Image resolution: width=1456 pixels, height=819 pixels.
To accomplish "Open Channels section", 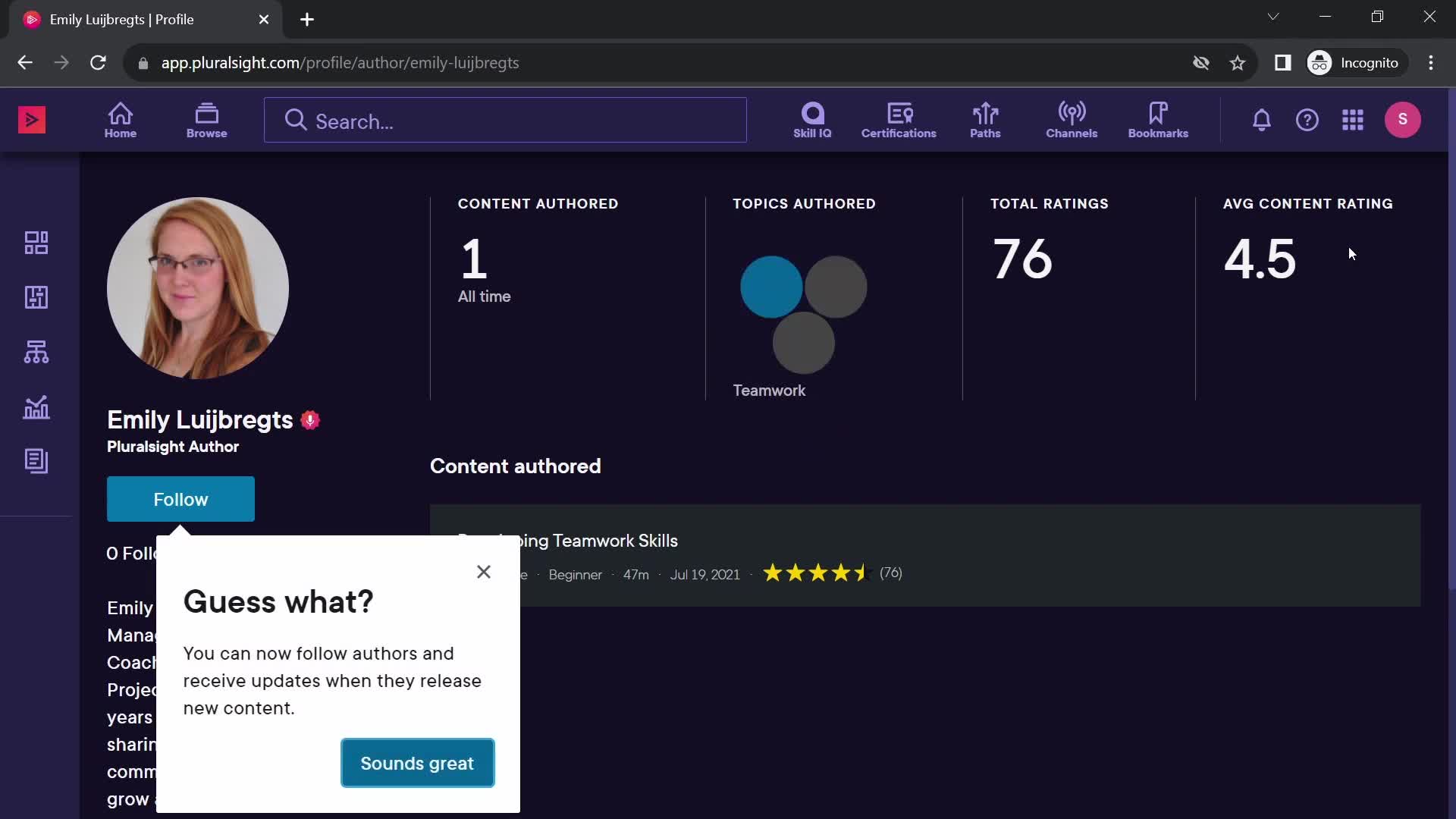I will point(1072,120).
